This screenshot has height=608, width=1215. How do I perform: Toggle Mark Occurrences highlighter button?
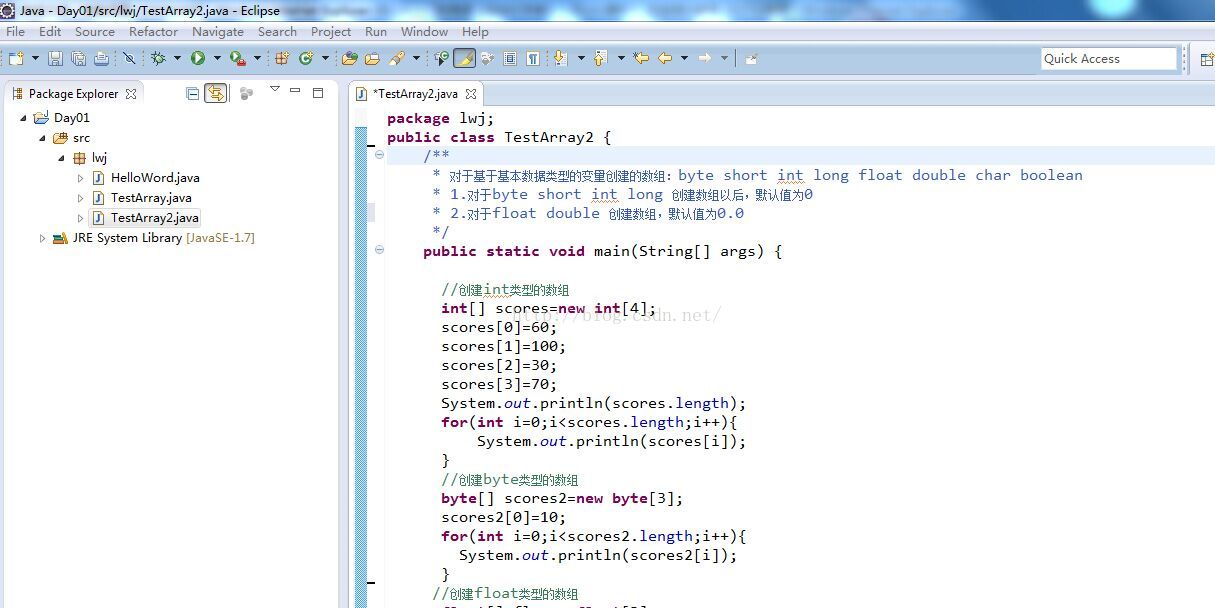pyautogui.click(x=464, y=59)
